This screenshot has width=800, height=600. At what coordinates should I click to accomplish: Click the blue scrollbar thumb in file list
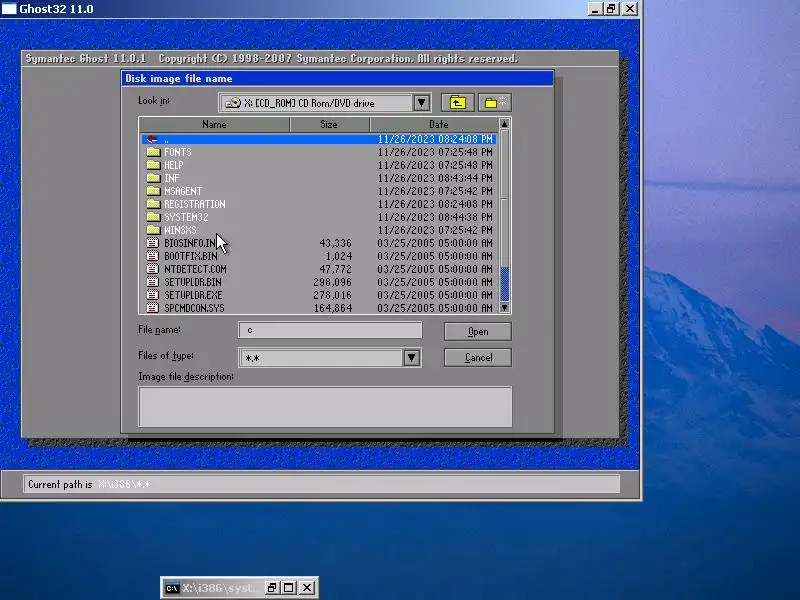[x=504, y=284]
